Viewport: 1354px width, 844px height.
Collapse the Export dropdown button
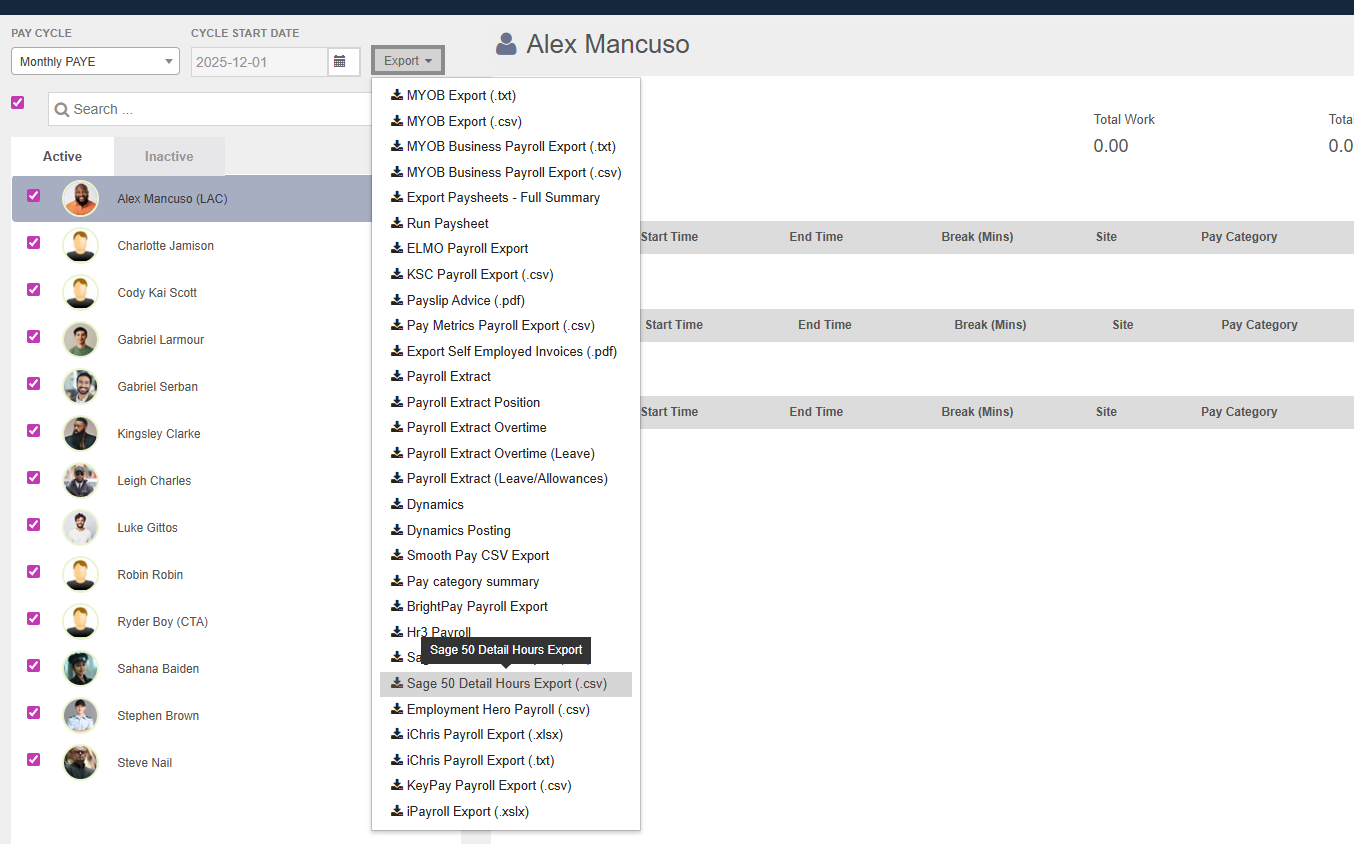[x=408, y=61]
